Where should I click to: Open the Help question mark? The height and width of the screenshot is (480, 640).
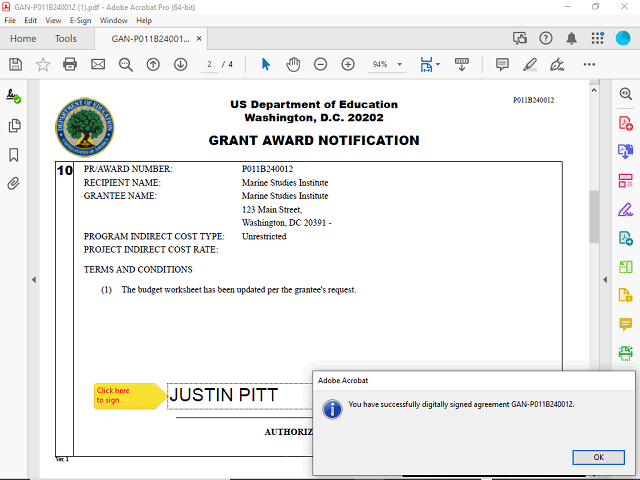(x=546, y=38)
